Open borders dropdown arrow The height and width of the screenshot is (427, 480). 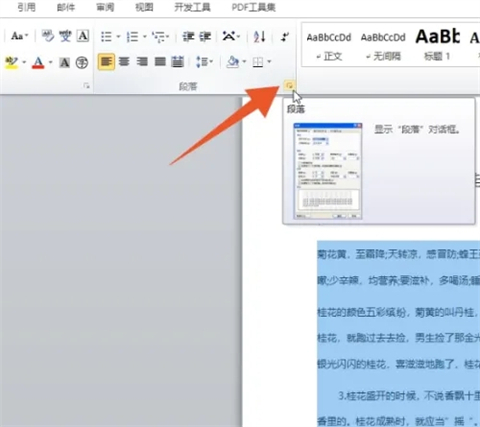[x=269, y=62]
